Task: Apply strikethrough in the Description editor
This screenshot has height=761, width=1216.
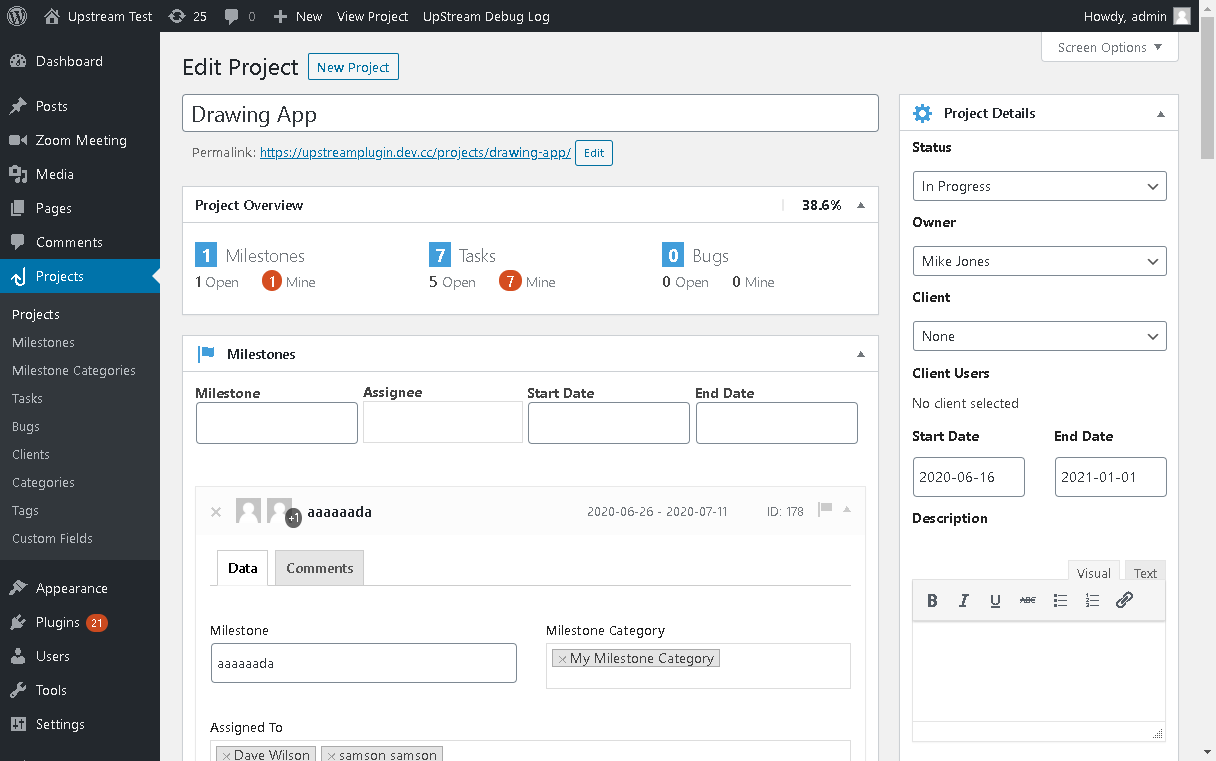Action: [x=1027, y=600]
